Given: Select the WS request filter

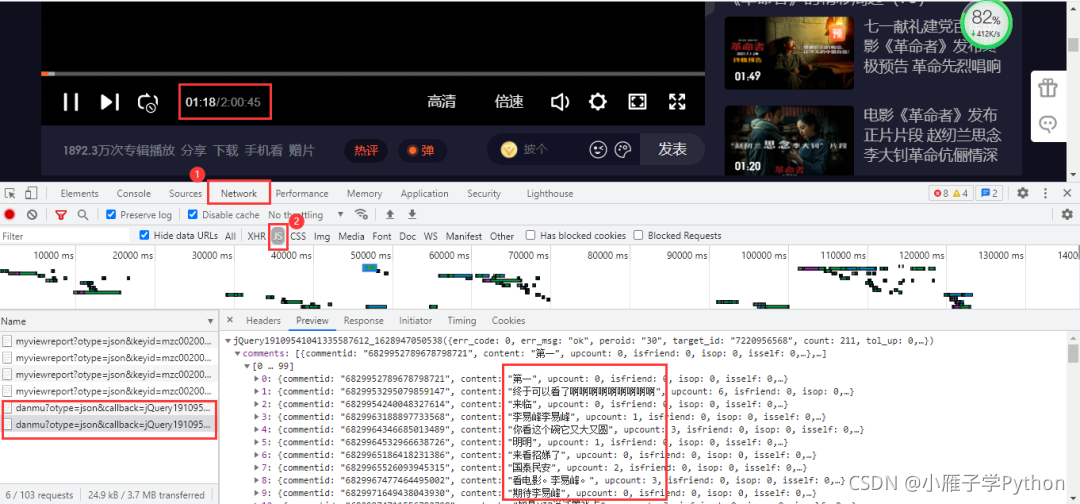Looking at the screenshot, I should pos(430,236).
